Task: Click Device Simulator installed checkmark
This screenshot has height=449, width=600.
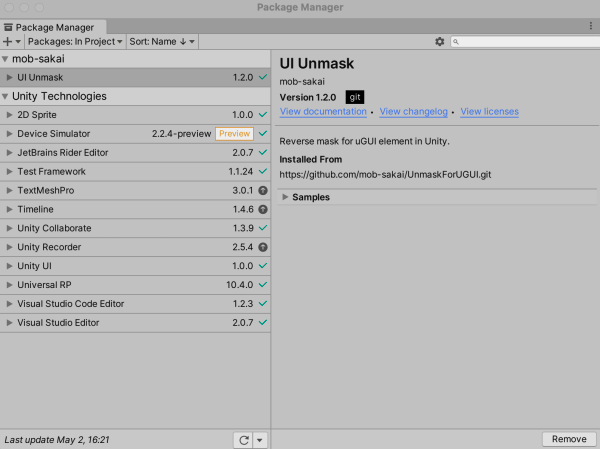Action: point(263,133)
